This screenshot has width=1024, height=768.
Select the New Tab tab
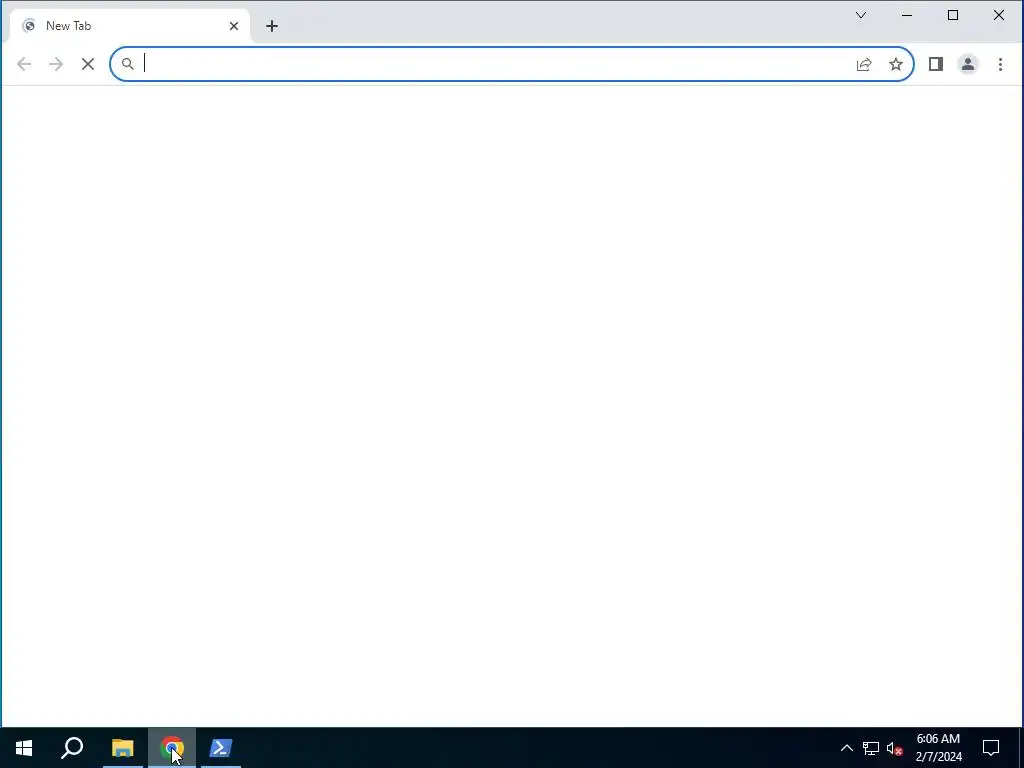(x=129, y=26)
